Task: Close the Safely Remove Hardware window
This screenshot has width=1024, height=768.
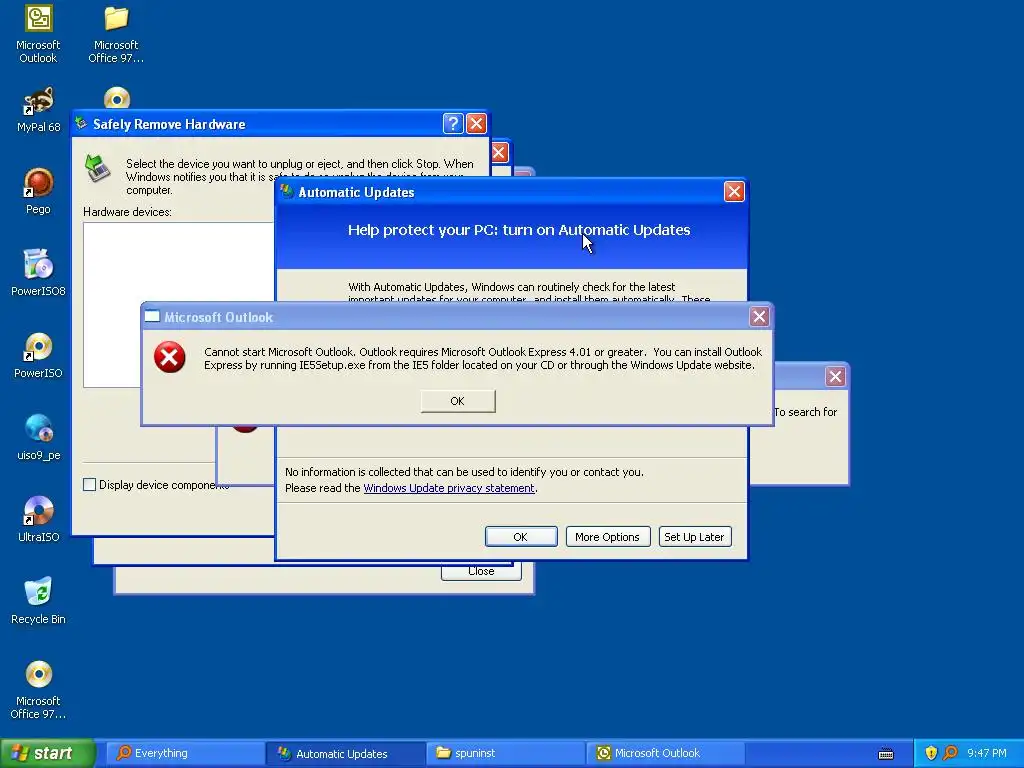Action: pyautogui.click(x=476, y=123)
